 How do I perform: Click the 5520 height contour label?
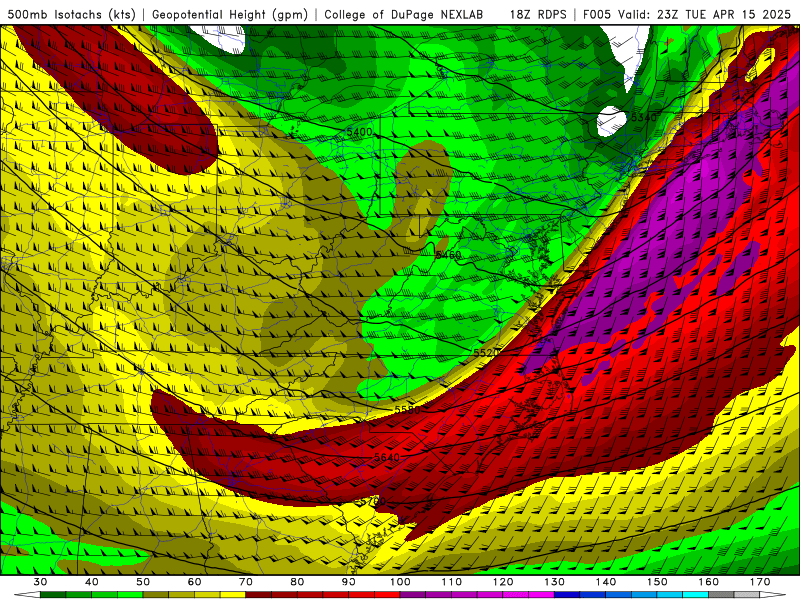486,353
